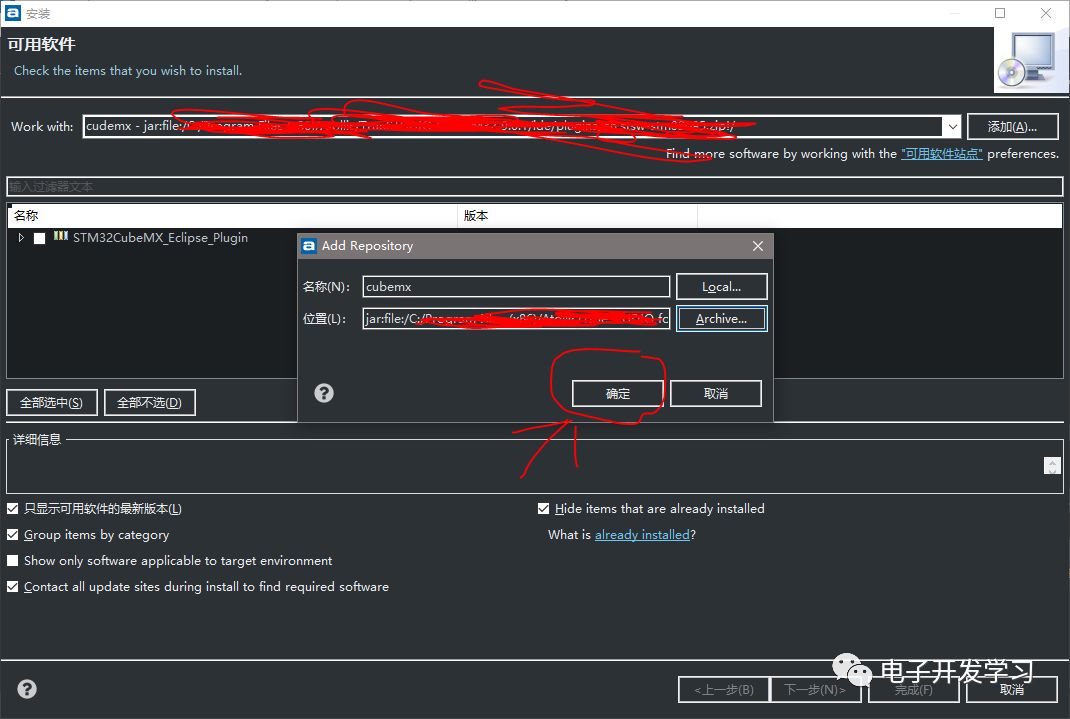Image resolution: width=1070 pixels, height=719 pixels.
Task: Check the STM32CubeMX_Eclipse_Plugin checkbox
Action: (x=40, y=238)
